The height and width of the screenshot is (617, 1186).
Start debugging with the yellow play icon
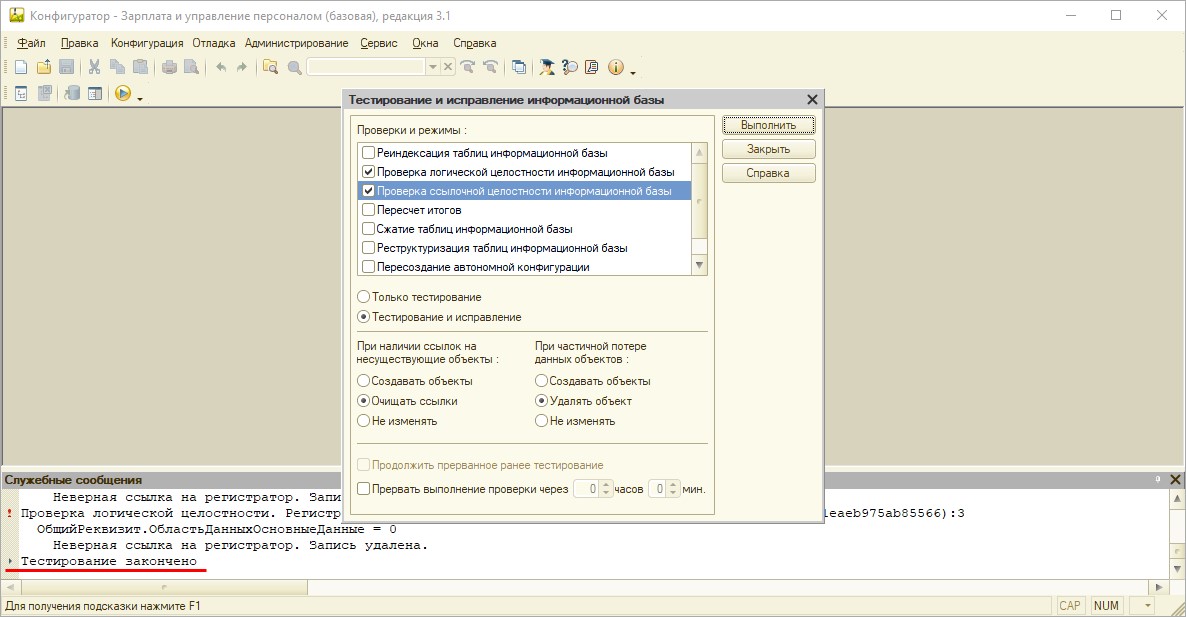point(123,94)
